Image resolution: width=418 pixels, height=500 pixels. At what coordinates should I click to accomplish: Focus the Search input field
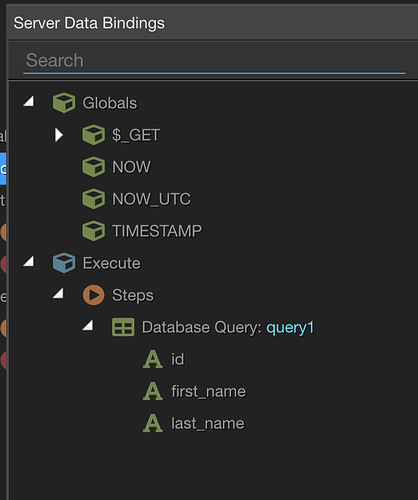click(214, 61)
